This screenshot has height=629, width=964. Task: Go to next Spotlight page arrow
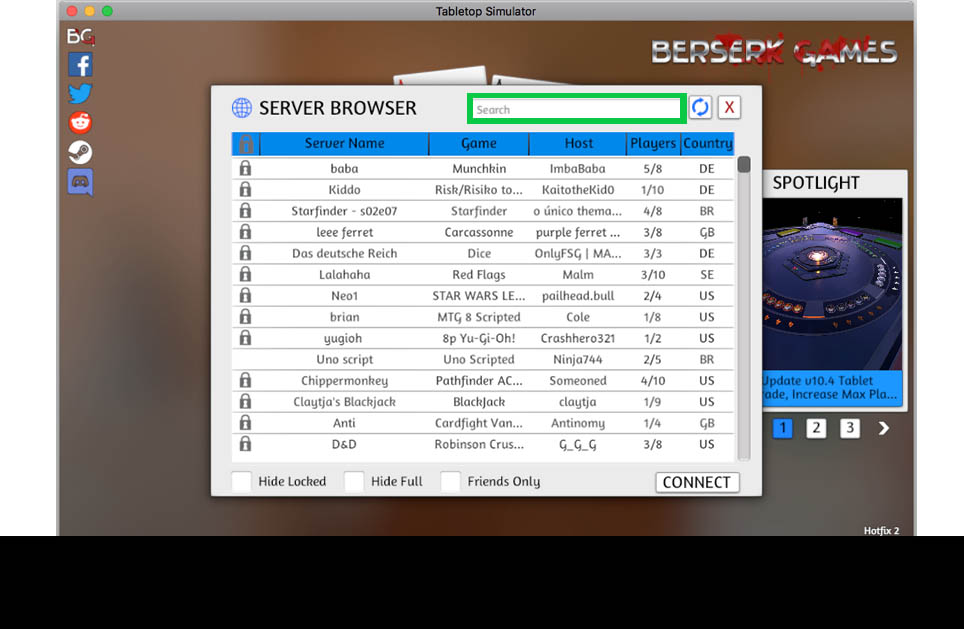click(883, 428)
